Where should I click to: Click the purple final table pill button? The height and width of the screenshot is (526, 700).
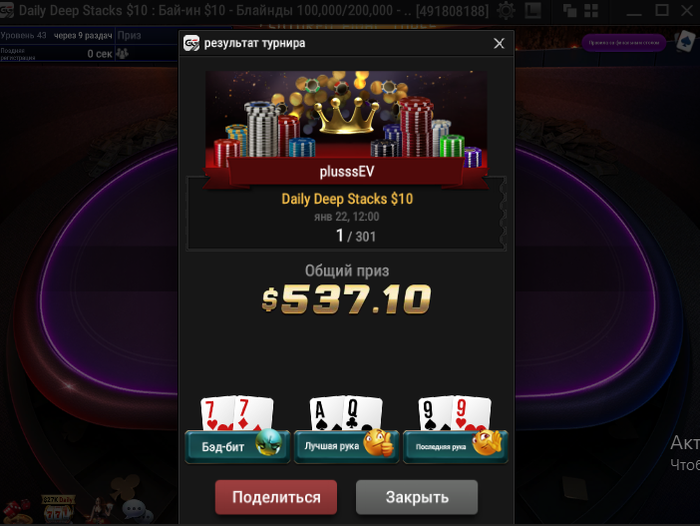pos(624,43)
